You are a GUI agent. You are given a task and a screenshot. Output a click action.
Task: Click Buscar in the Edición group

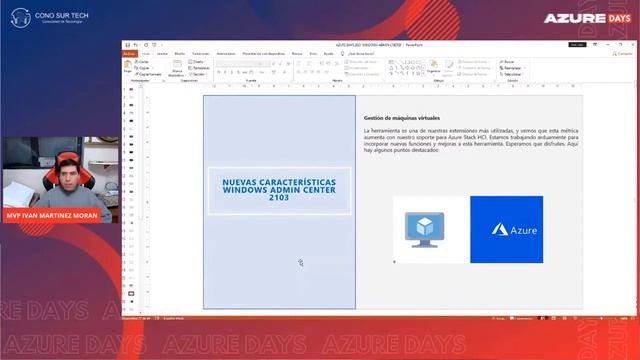point(507,62)
